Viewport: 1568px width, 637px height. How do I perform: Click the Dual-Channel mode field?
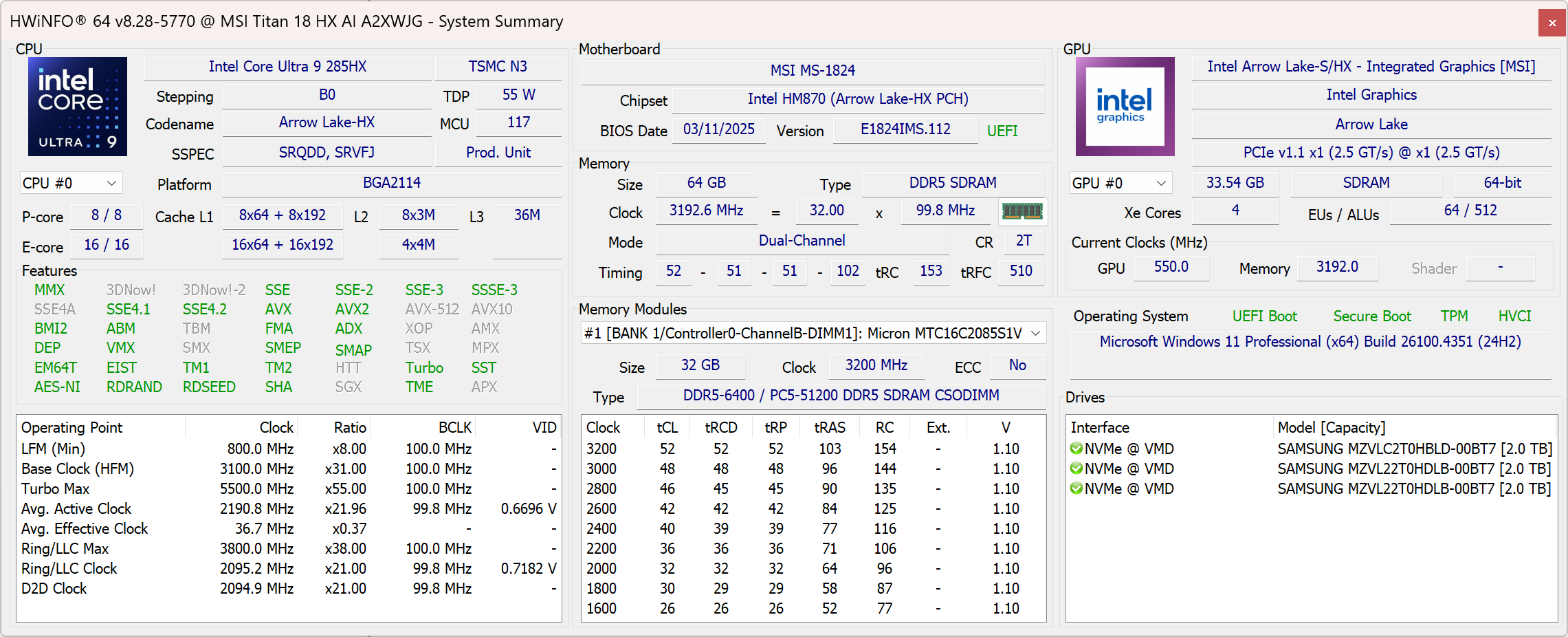pos(802,241)
